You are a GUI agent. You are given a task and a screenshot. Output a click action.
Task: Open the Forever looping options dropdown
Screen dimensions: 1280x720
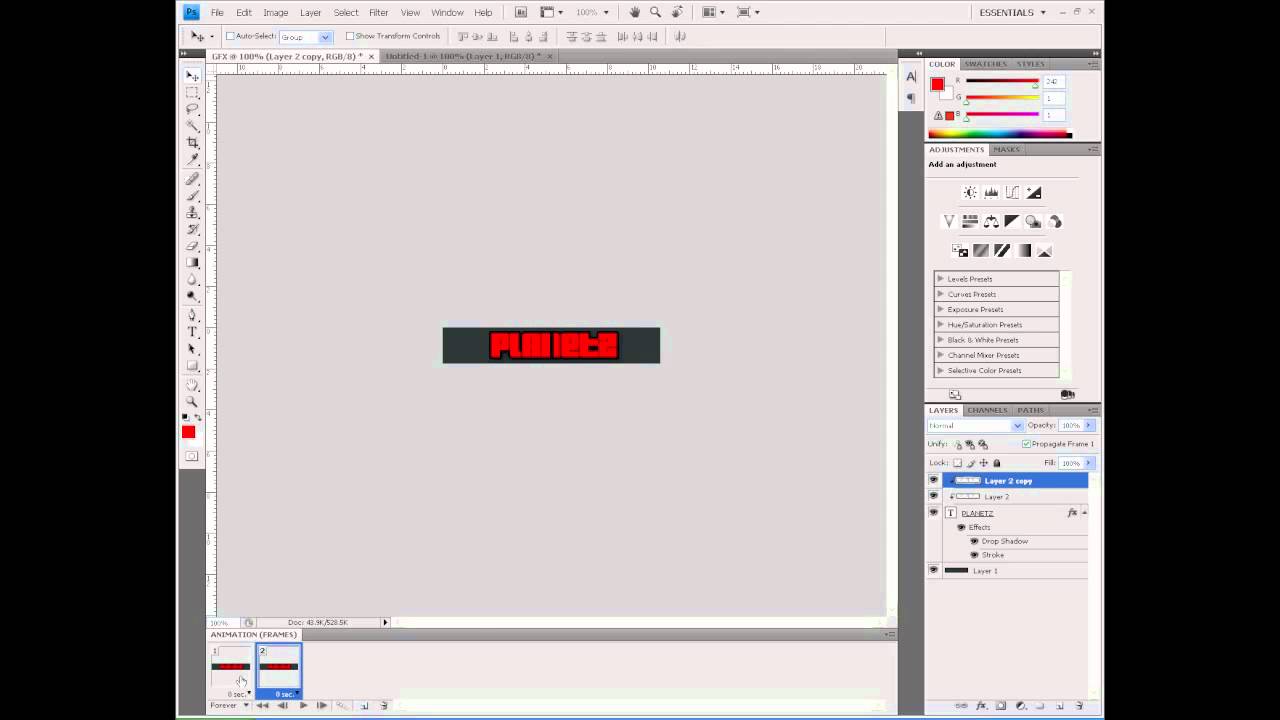(x=229, y=706)
